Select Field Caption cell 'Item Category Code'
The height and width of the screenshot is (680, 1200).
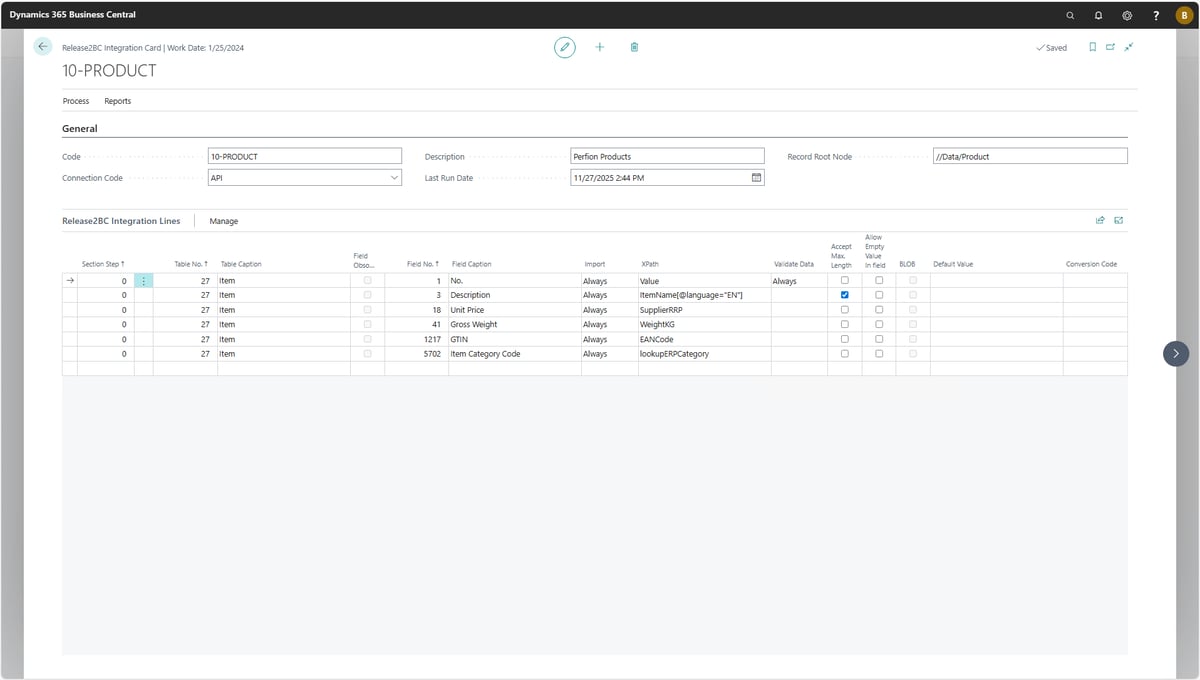tap(514, 353)
